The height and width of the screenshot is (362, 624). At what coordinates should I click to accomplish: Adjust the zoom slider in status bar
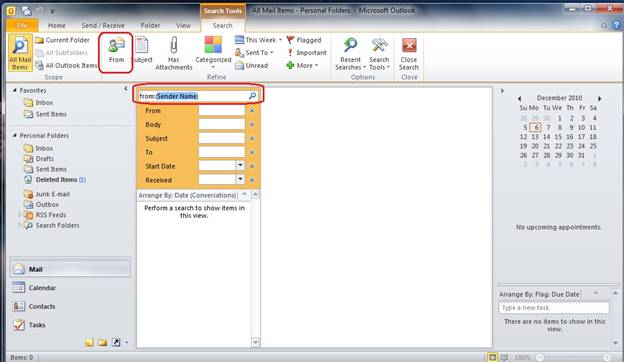573,357
